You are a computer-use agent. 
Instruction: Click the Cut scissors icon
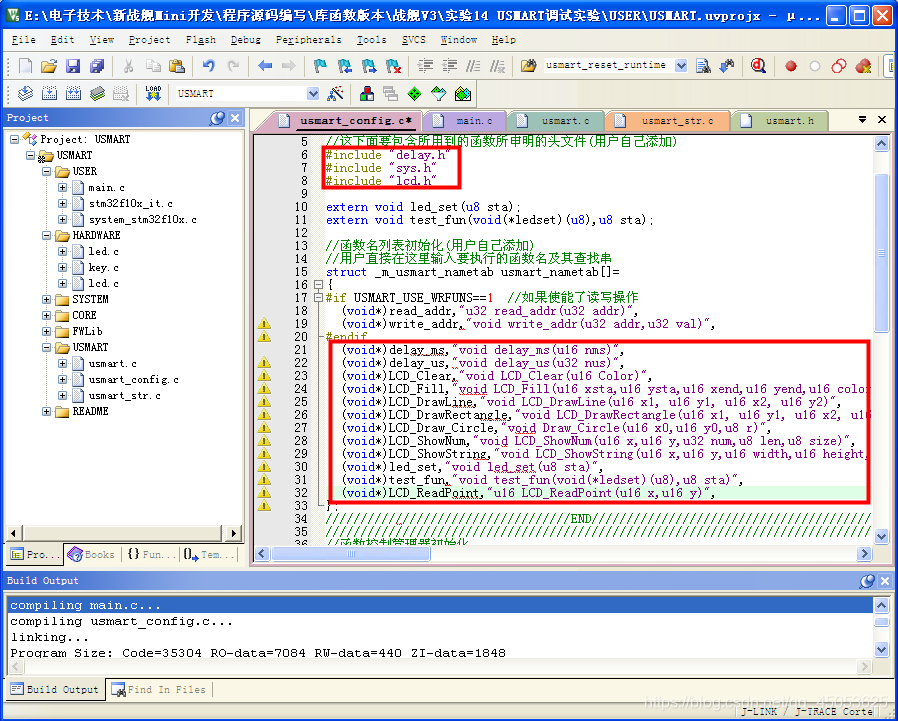pyautogui.click(x=128, y=66)
